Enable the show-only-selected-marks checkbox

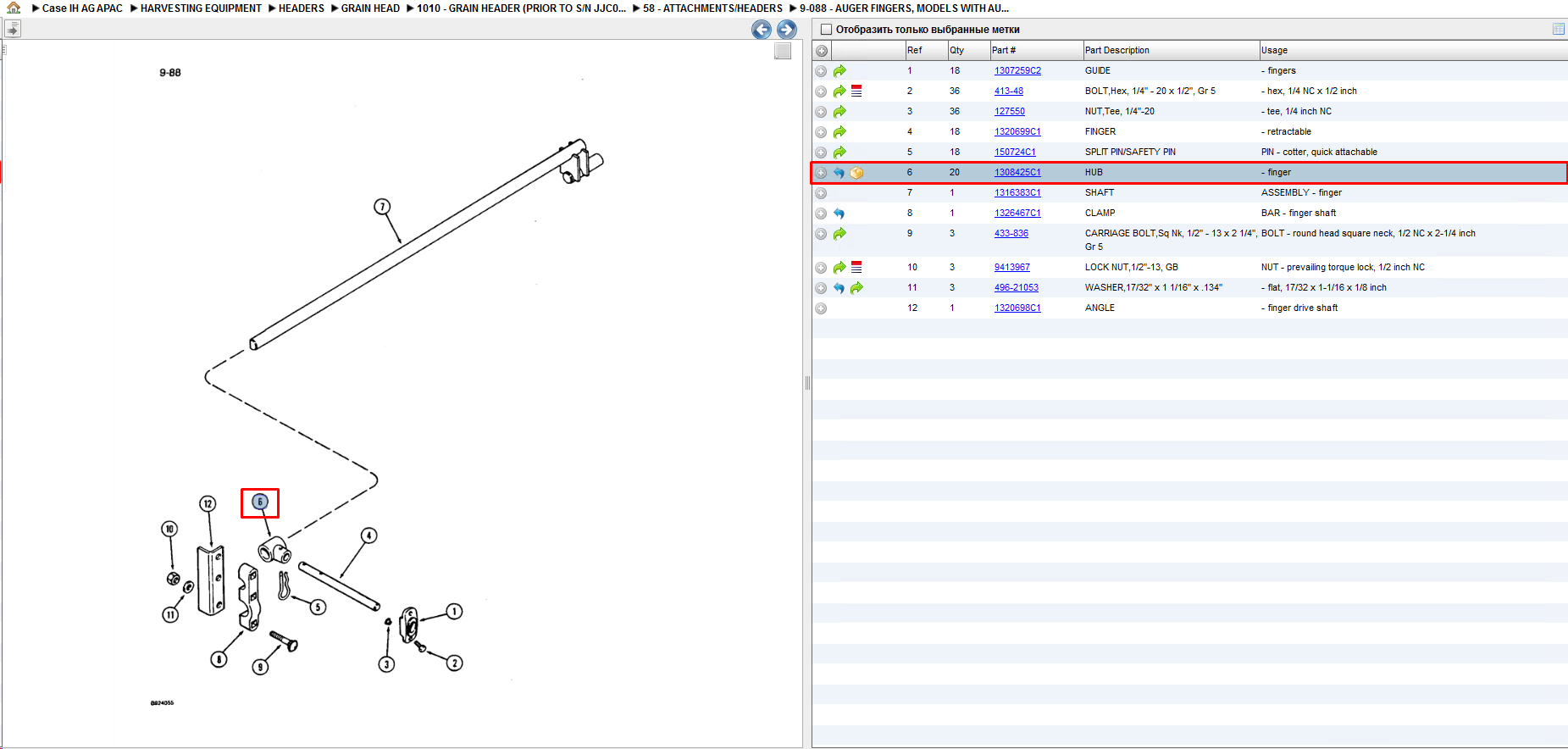point(826,30)
